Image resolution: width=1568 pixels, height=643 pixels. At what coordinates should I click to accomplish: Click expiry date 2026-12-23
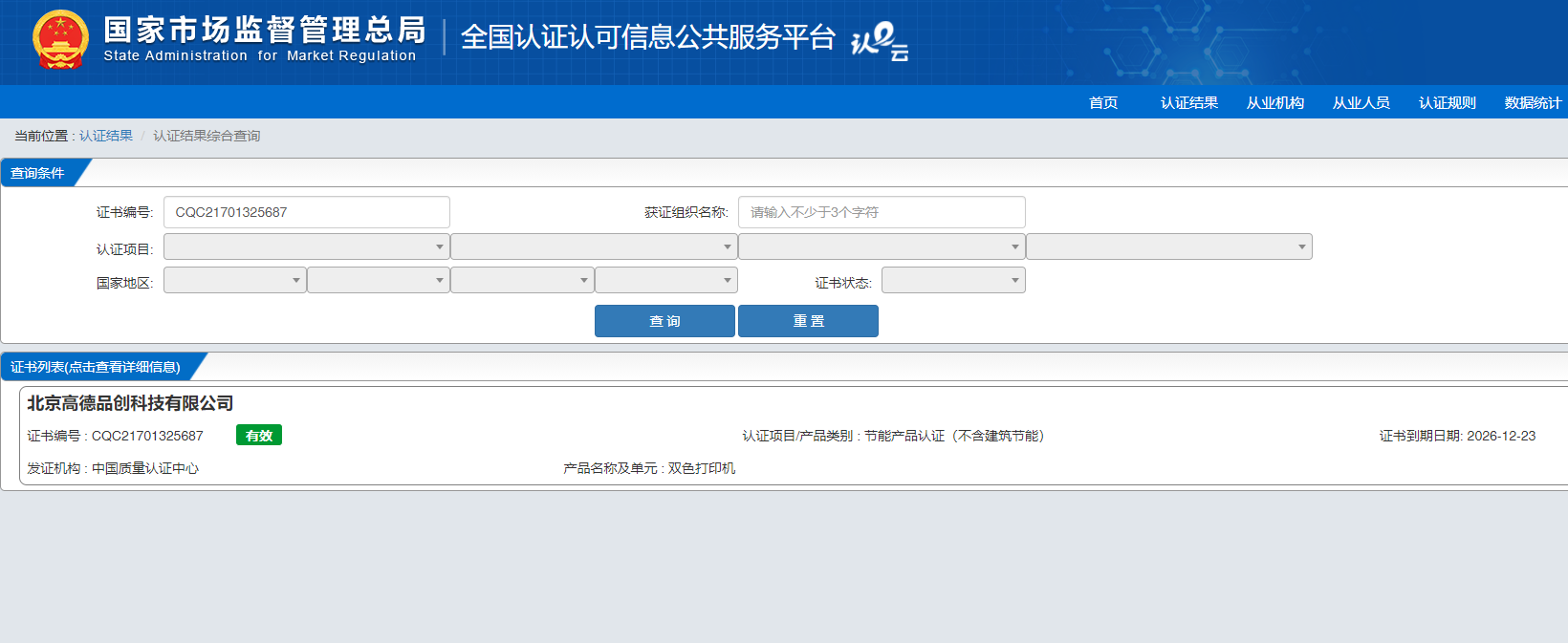point(1501,436)
